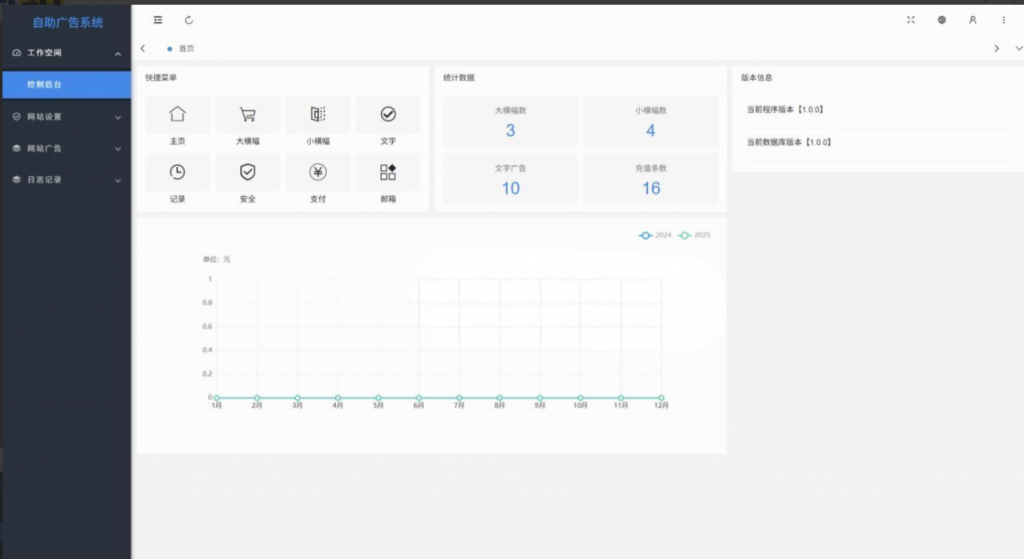Expand the 网站设置 sidebar menu
Image resolution: width=1024 pixels, height=559 pixels.
tap(66, 117)
